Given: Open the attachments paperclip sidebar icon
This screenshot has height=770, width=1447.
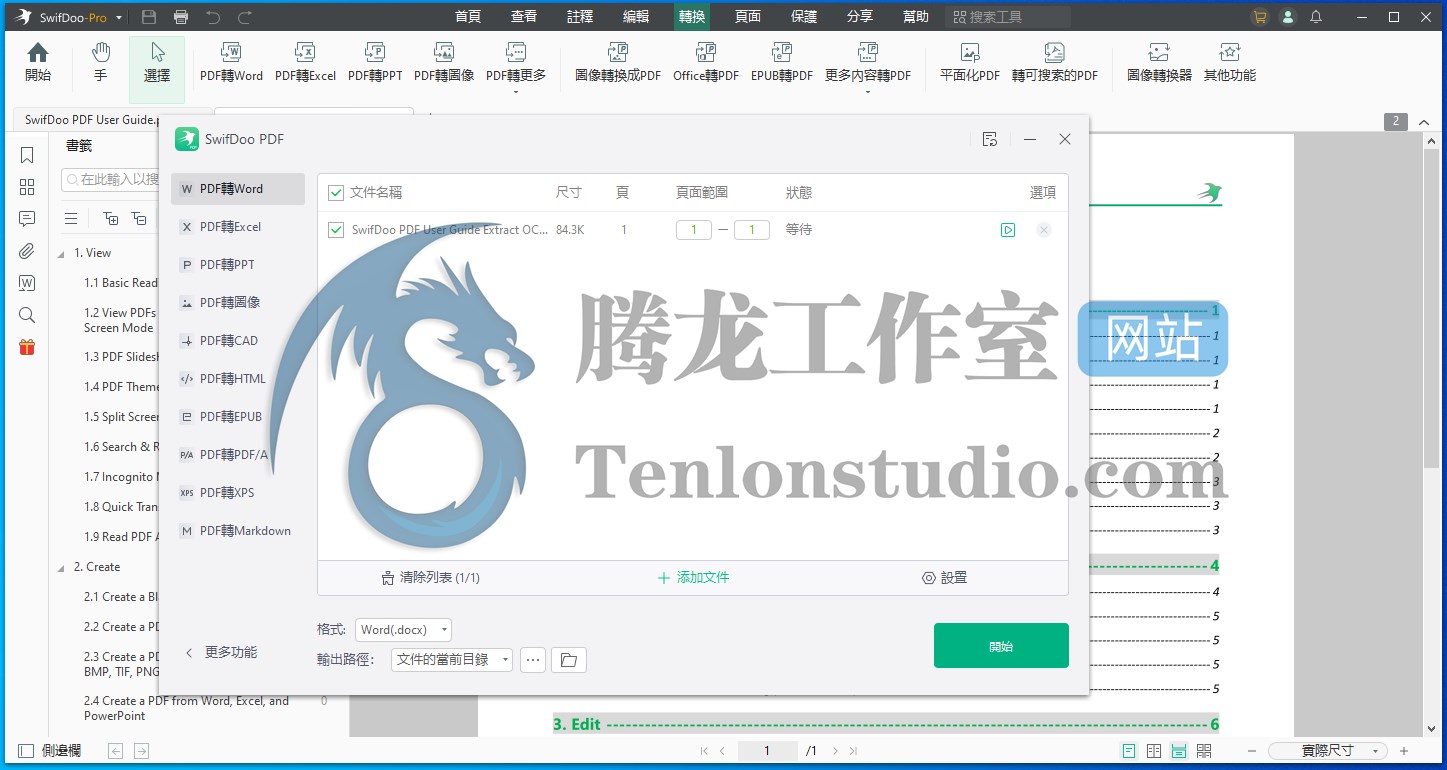Looking at the screenshot, I should [x=27, y=251].
